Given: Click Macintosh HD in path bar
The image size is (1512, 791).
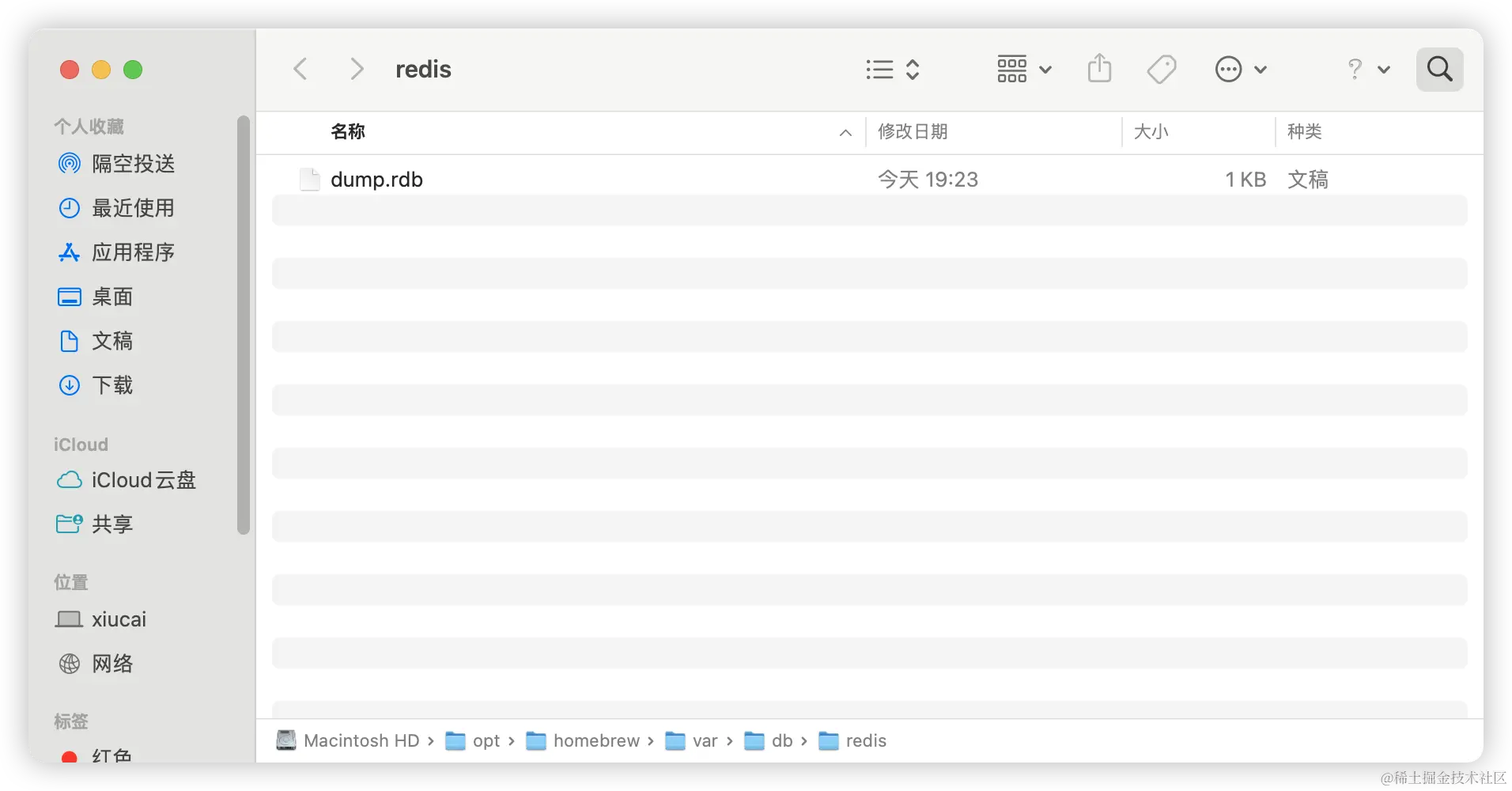Looking at the screenshot, I should coord(348,741).
